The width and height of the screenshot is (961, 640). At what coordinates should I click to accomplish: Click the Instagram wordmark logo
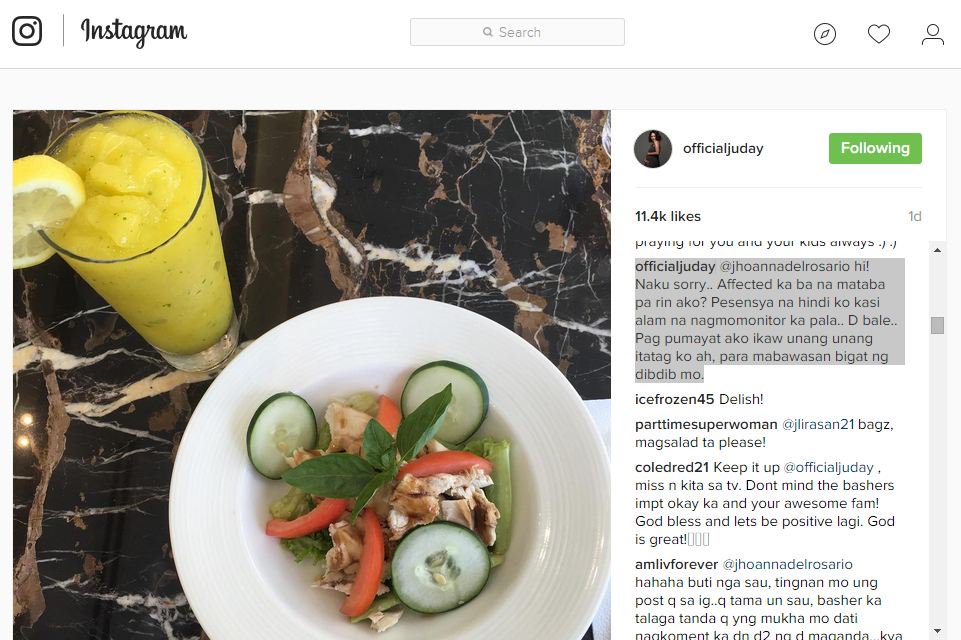[x=134, y=32]
